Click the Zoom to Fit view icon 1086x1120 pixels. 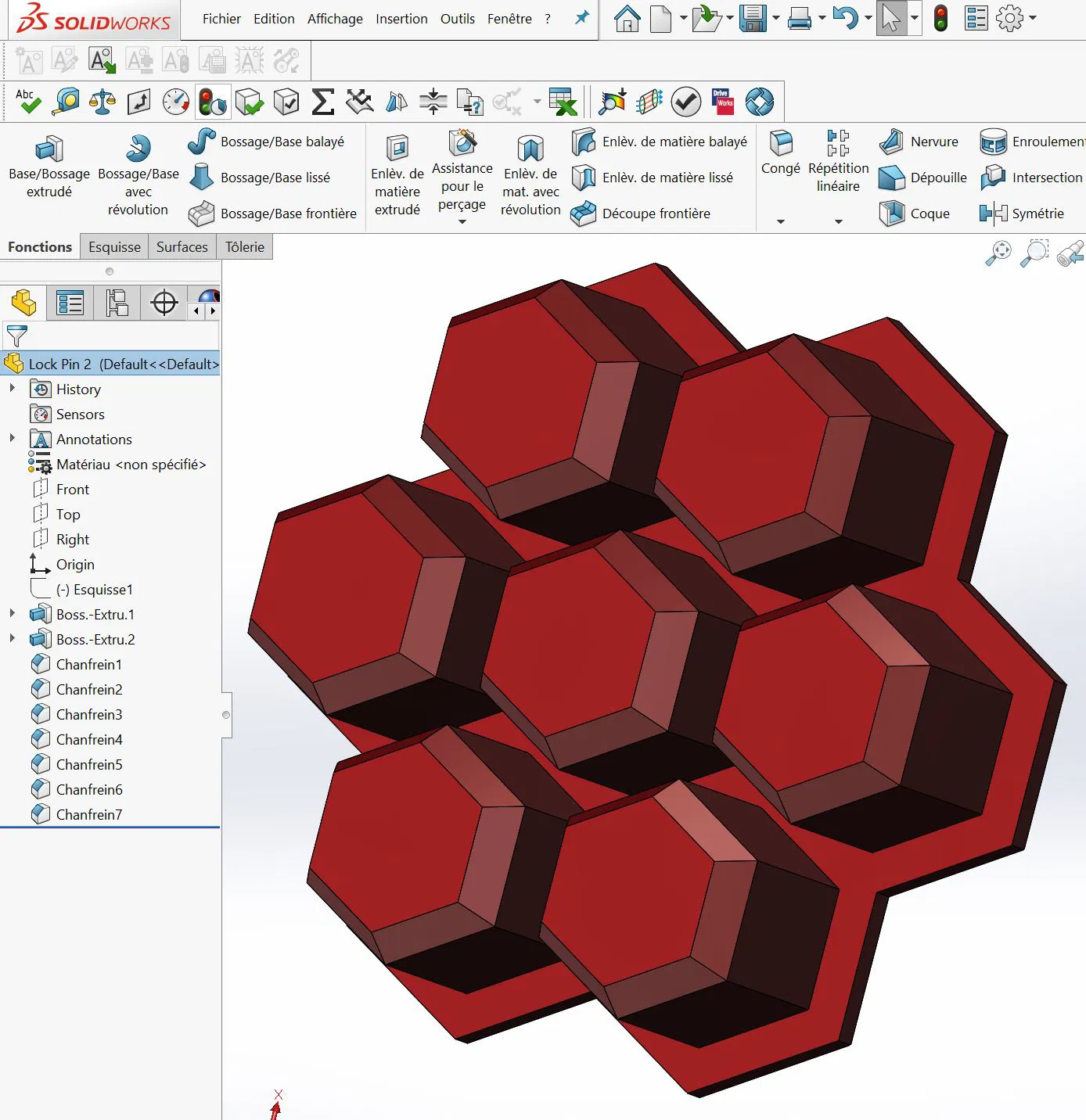click(x=998, y=253)
